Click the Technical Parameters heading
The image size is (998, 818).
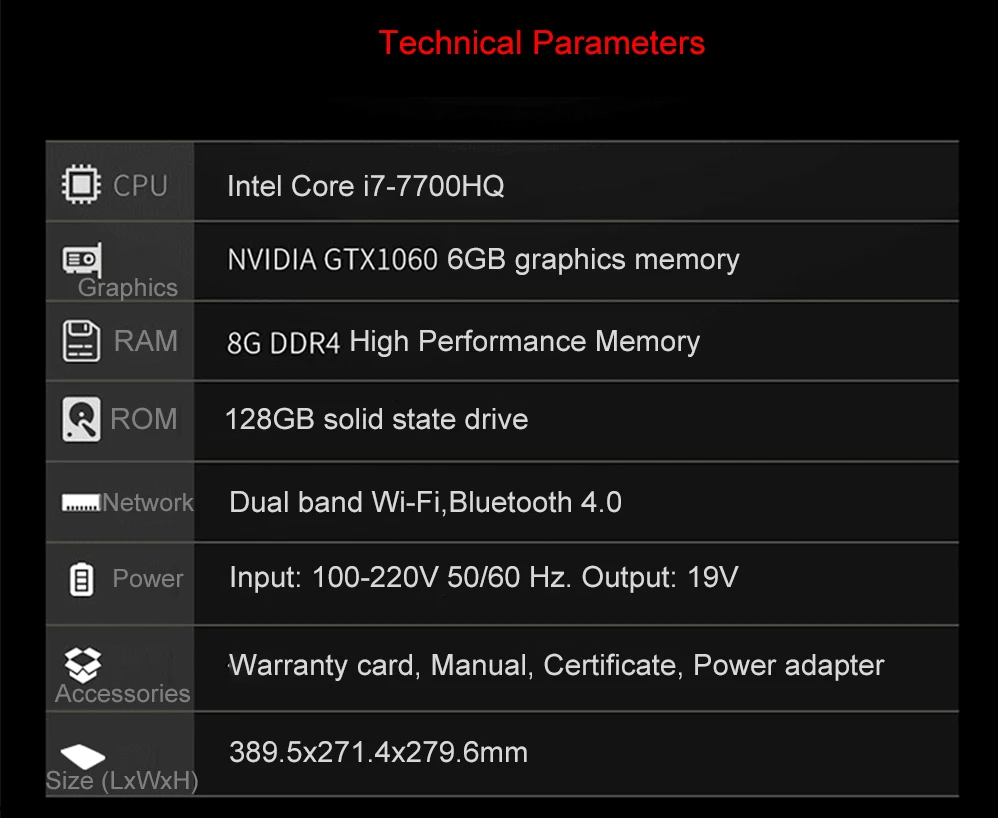542,43
